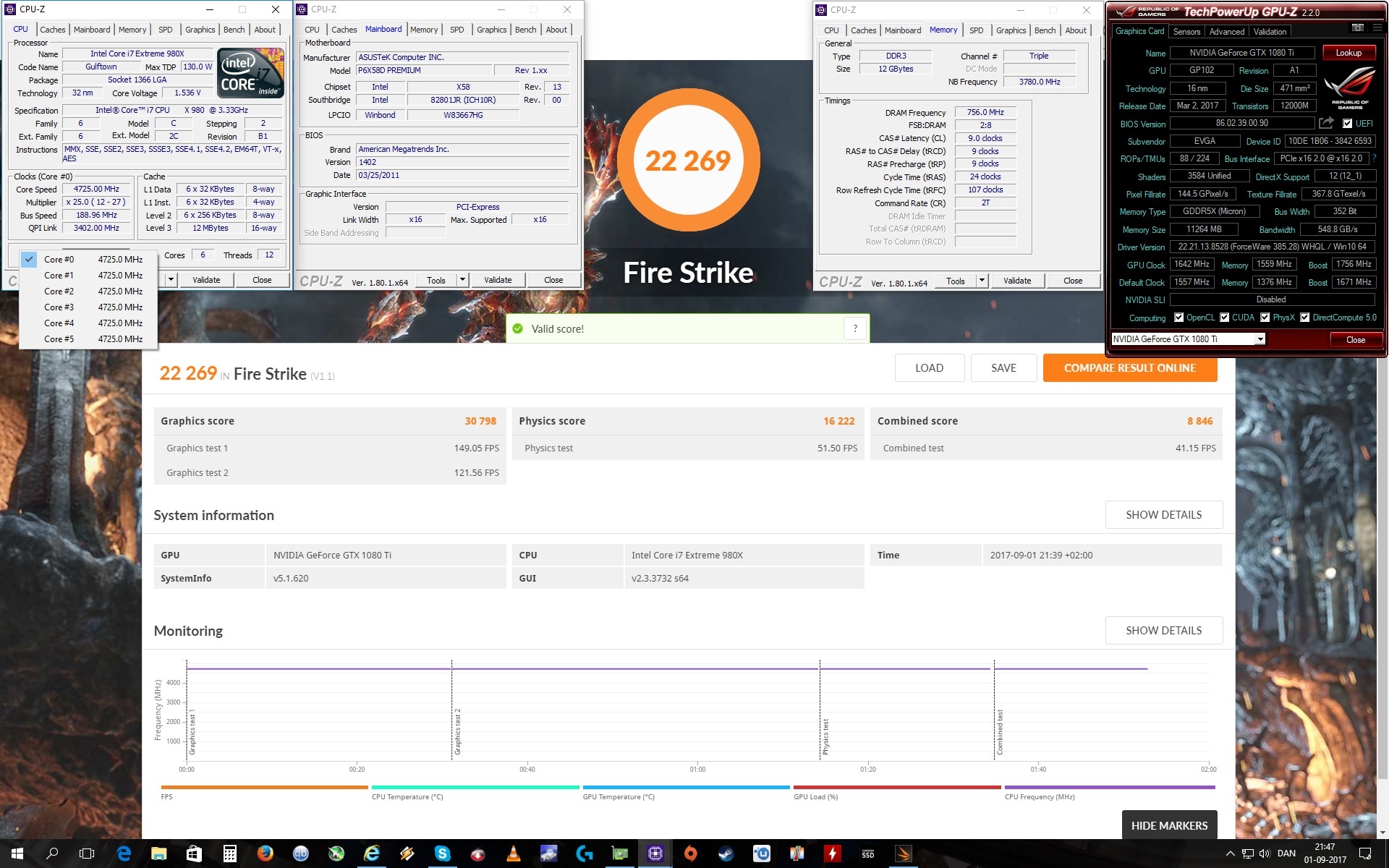The image size is (1389, 868).
Task: Open Uplay from taskbar
Action: click(x=762, y=854)
